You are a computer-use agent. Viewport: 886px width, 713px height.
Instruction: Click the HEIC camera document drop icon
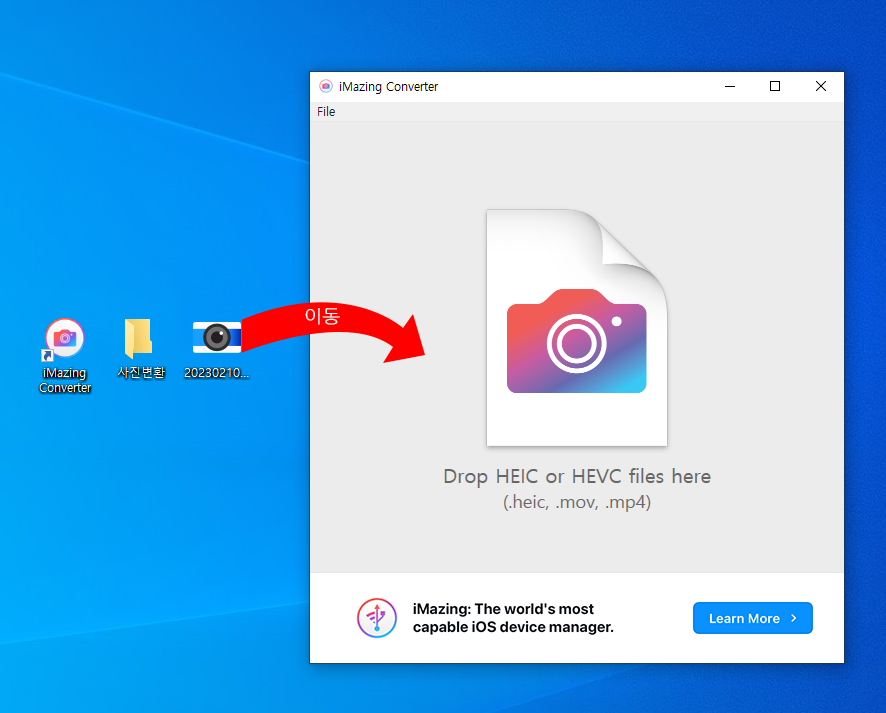point(577,328)
